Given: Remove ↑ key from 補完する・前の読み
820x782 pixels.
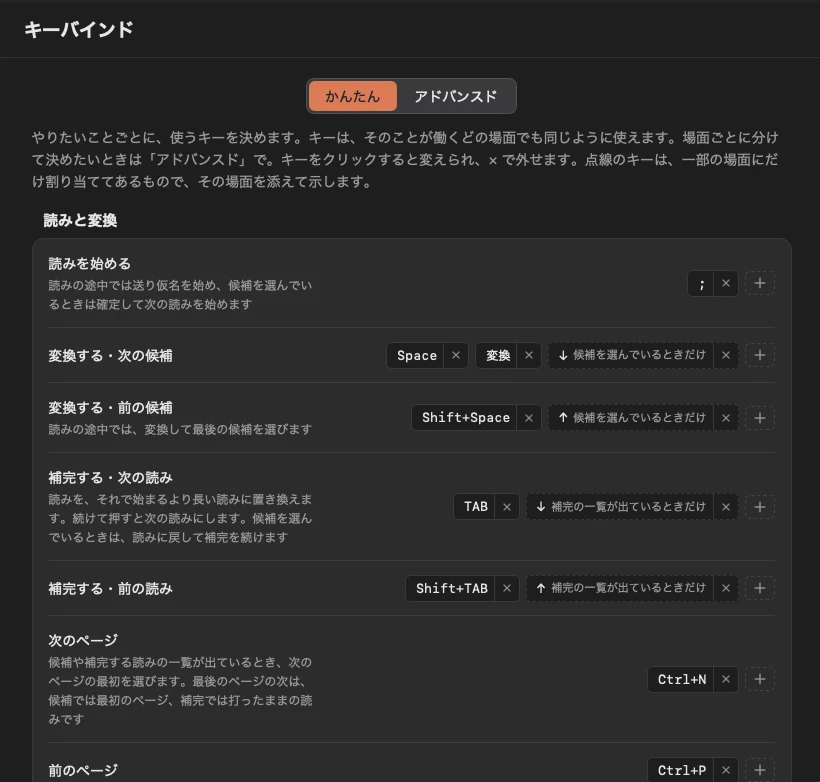Looking at the screenshot, I should point(725,588).
